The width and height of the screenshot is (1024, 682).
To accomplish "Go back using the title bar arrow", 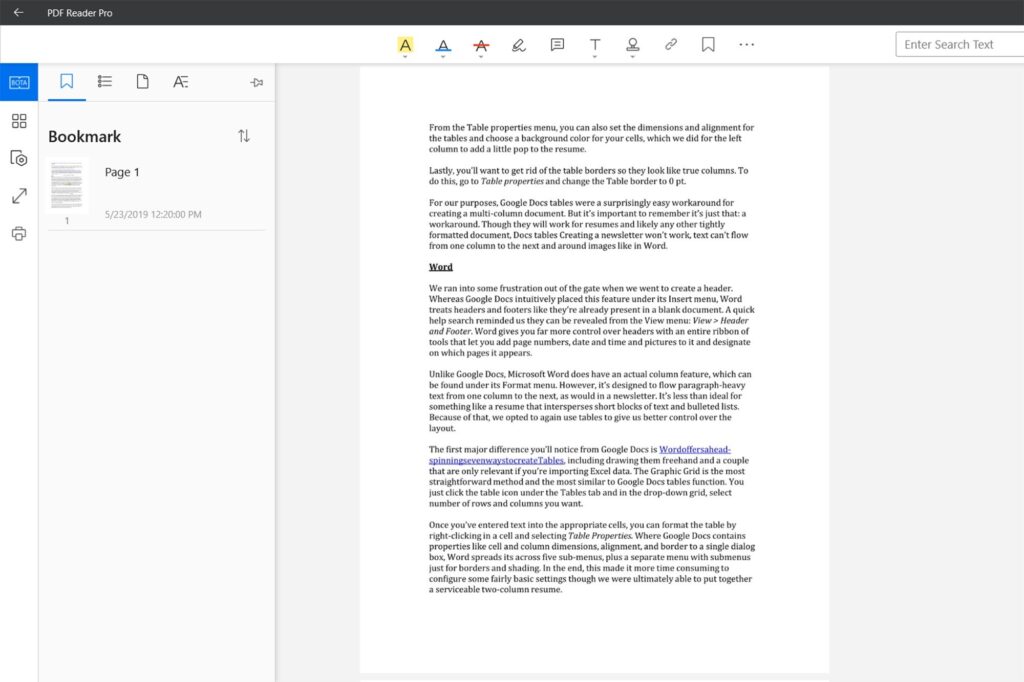I will pyautogui.click(x=18, y=12).
